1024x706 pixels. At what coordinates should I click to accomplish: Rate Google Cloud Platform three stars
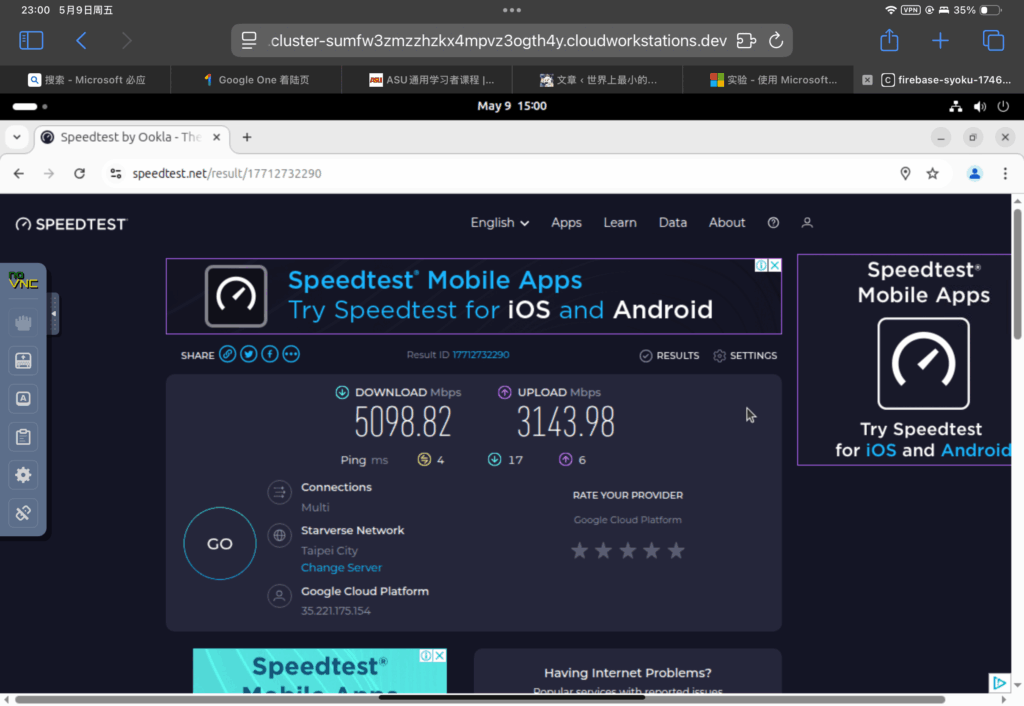click(x=628, y=551)
